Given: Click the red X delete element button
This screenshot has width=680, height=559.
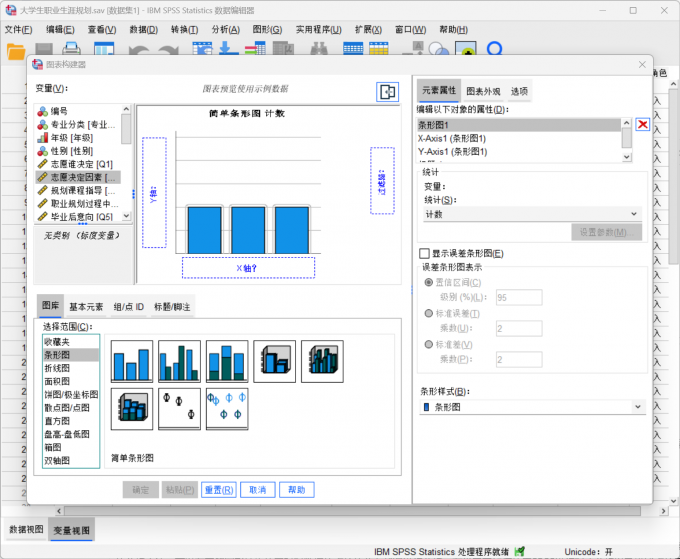Looking at the screenshot, I should (x=643, y=125).
